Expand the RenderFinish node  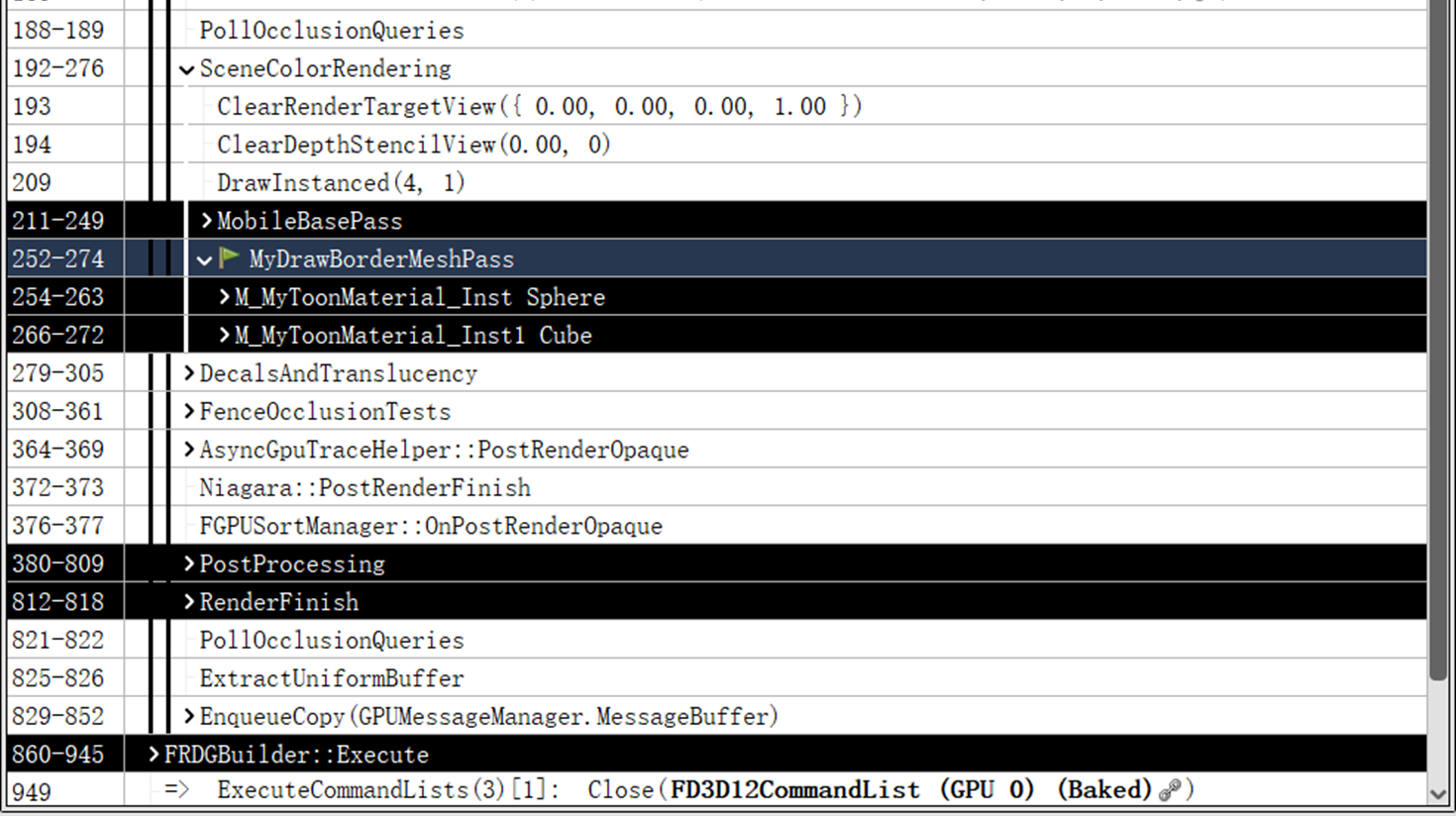click(x=188, y=602)
